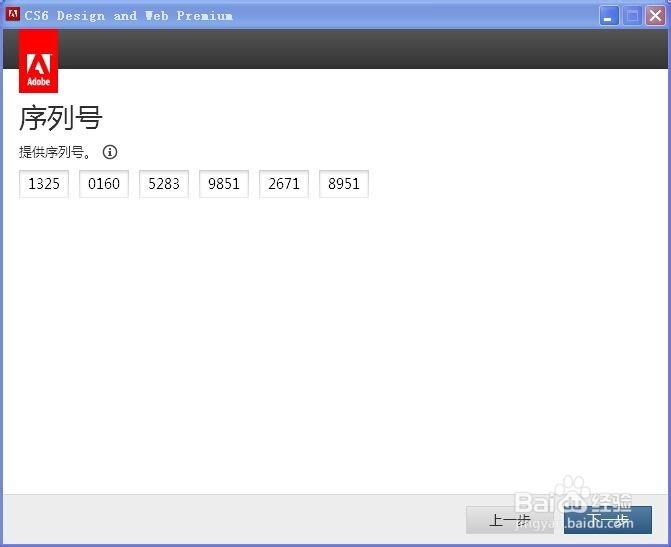The width and height of the screenshot is (671, 547).
Task: Select the serial field containing 1325
Action: [44, 184]
